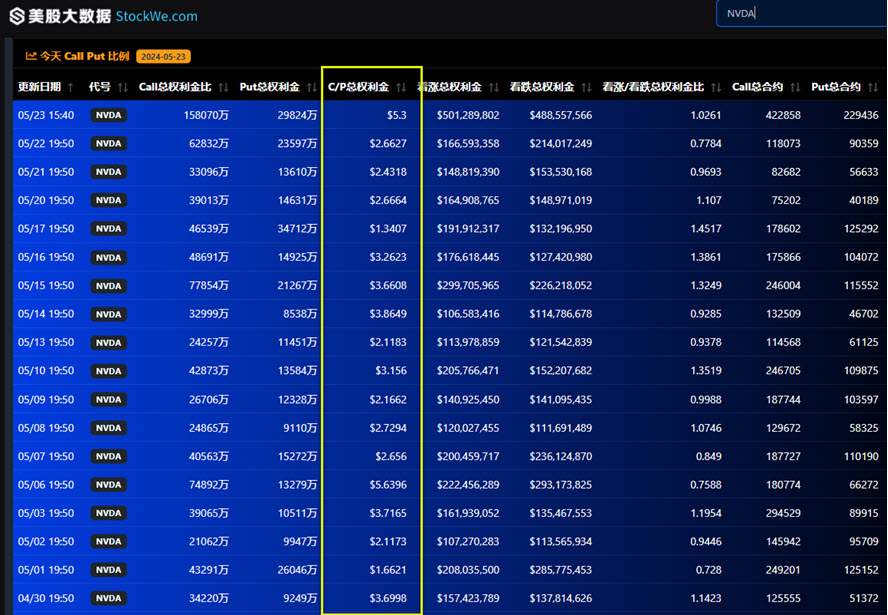This screenshot has width=888, height=615.
Task: Select the 1.0261 ratio cell
Action: [x=706, y=116]
